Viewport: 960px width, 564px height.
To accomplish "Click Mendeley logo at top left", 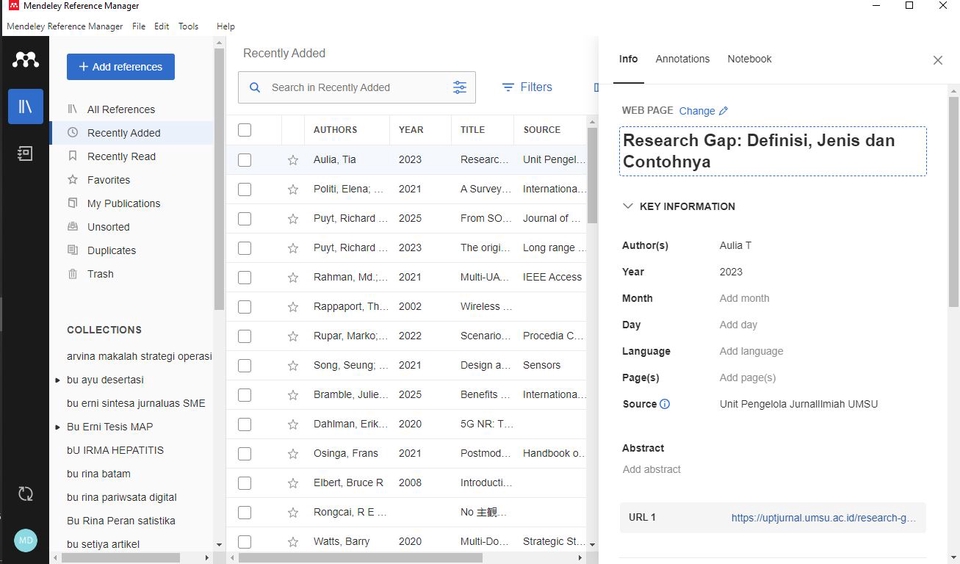I will (x=25, y=60).
